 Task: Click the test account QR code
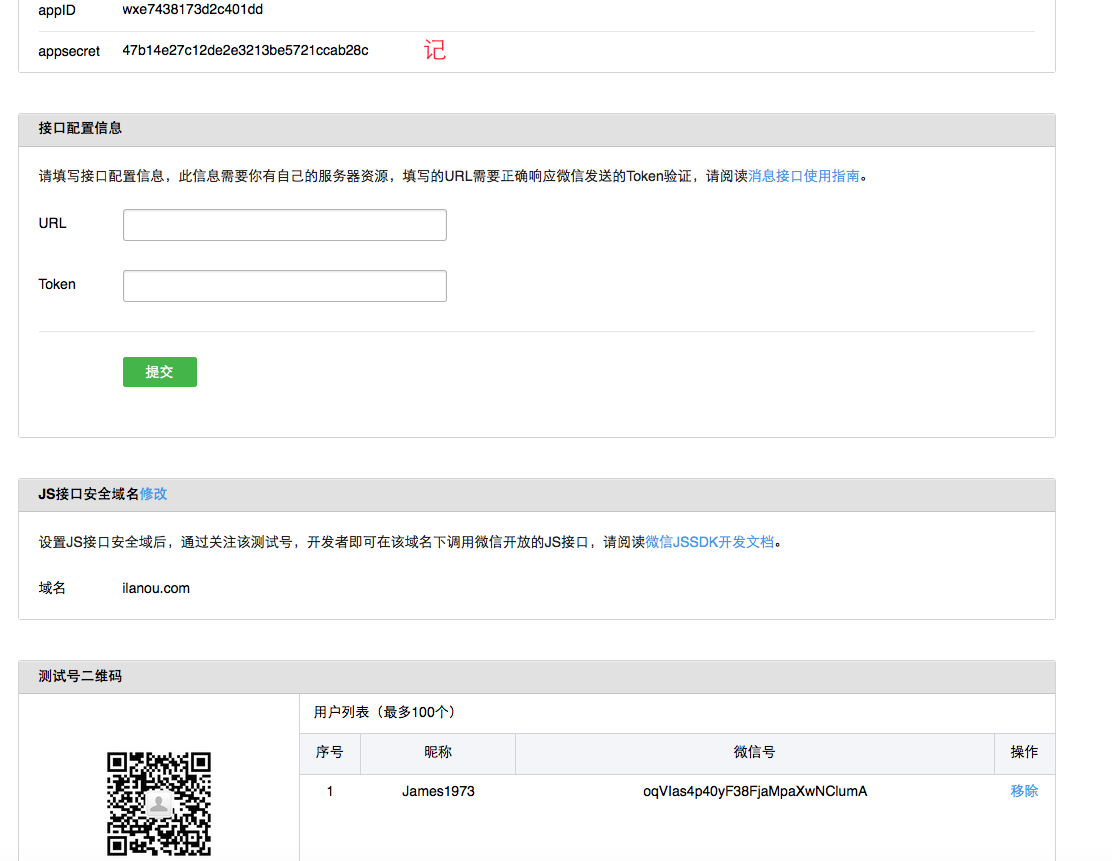click(x=159, y=804)
